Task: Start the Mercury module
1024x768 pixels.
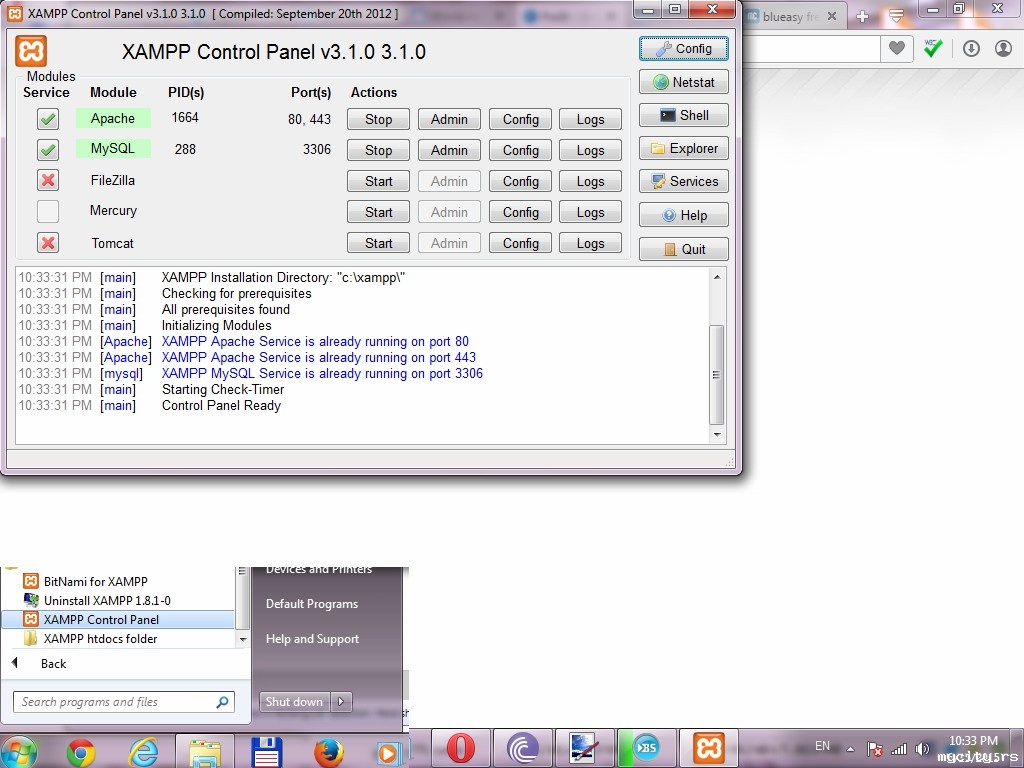Action: [x=378, y=212]
